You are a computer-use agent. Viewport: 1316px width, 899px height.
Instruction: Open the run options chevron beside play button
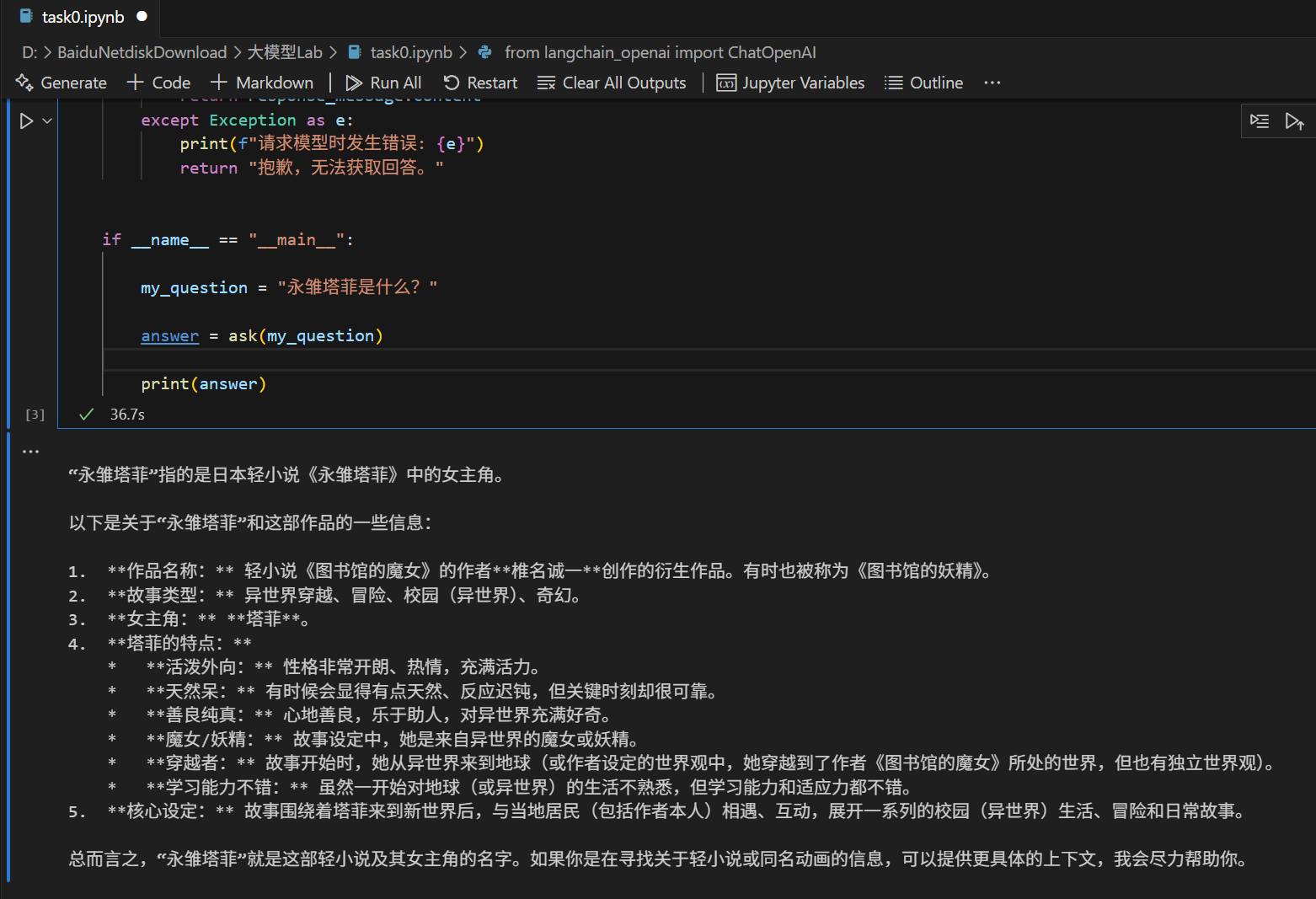coord(45,120)
